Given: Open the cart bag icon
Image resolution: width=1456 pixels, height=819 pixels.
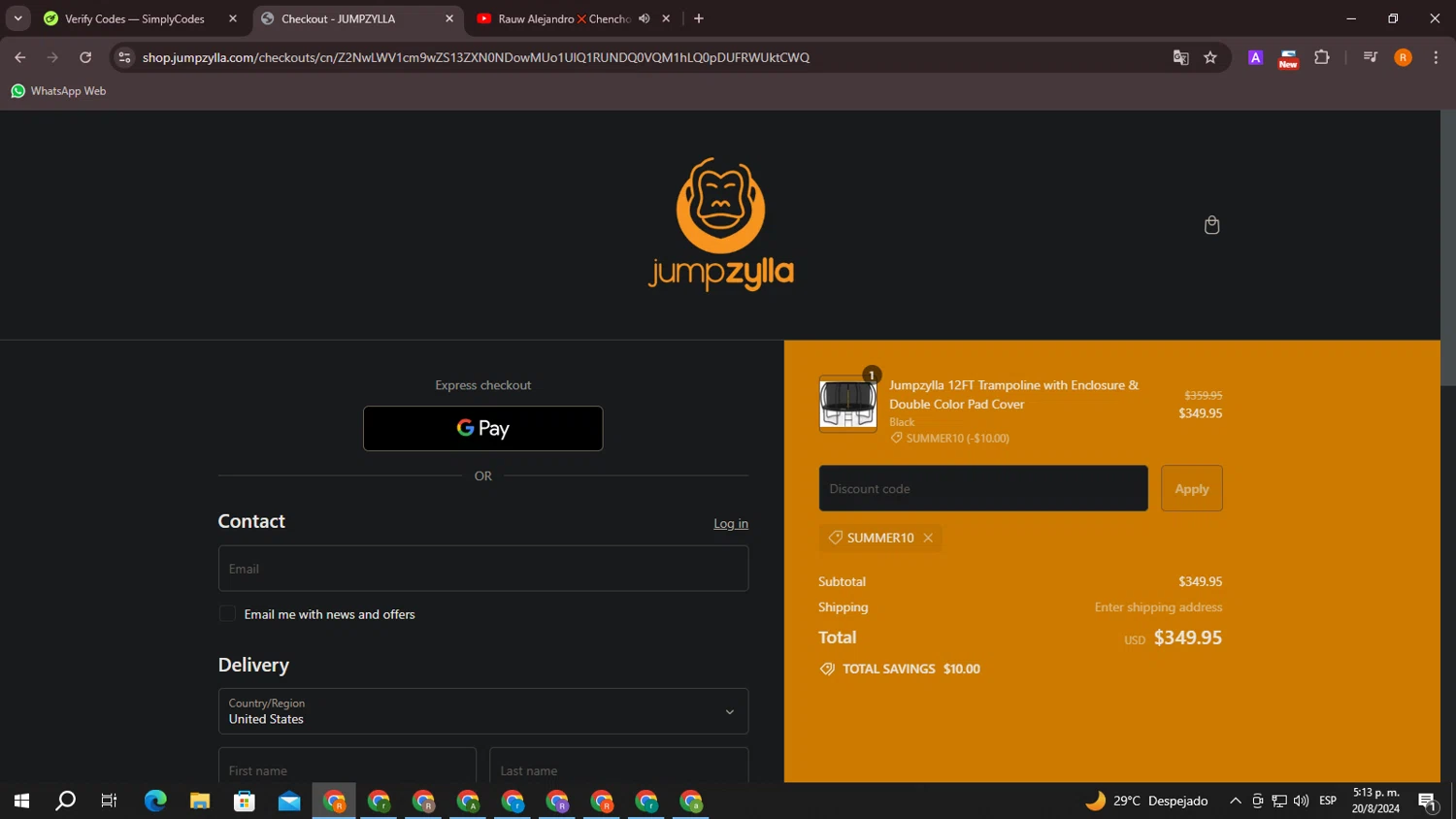Looking at the screenshot, I should (1211, 225).
